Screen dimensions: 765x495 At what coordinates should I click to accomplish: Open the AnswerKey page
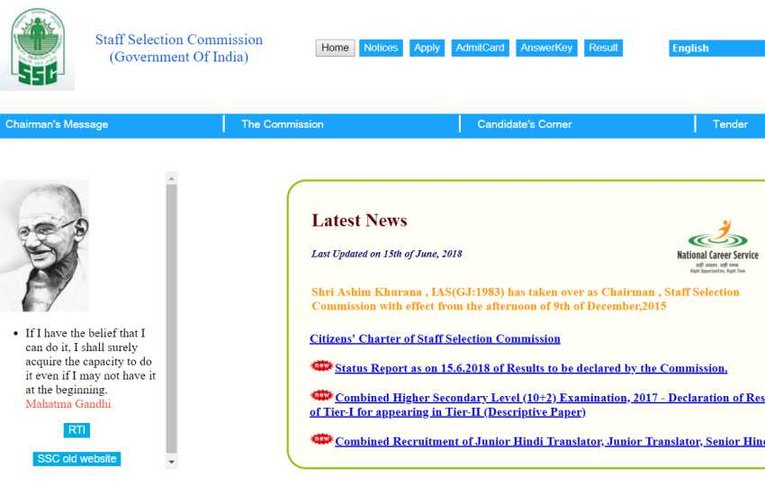click(546, 48)
